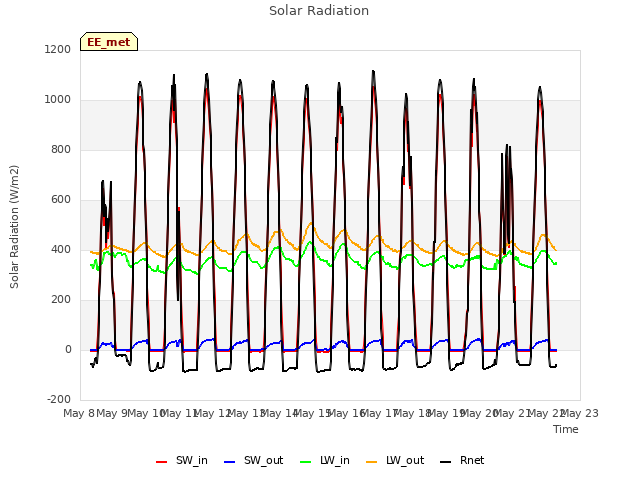Toggle the SW_out legend entry

click(253, 460)
